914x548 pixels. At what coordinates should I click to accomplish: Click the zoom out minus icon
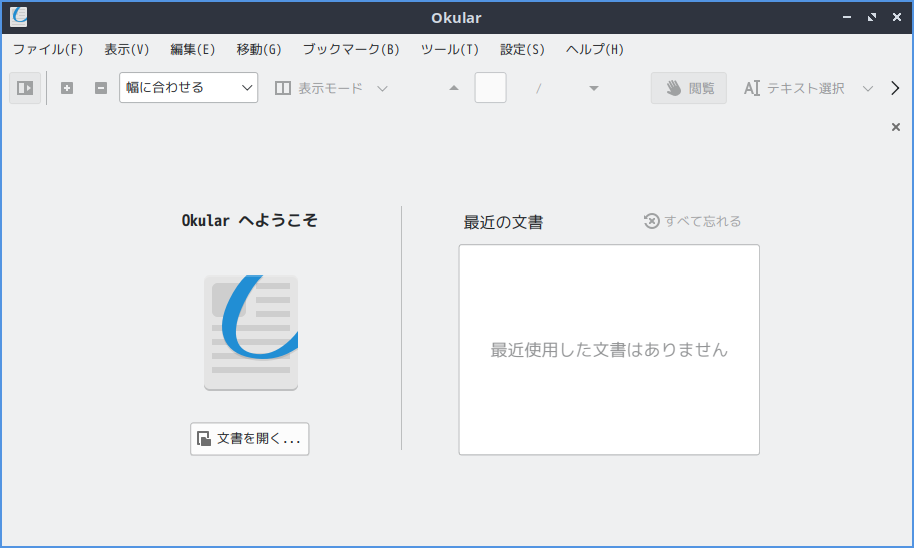(x=101, y=88)
